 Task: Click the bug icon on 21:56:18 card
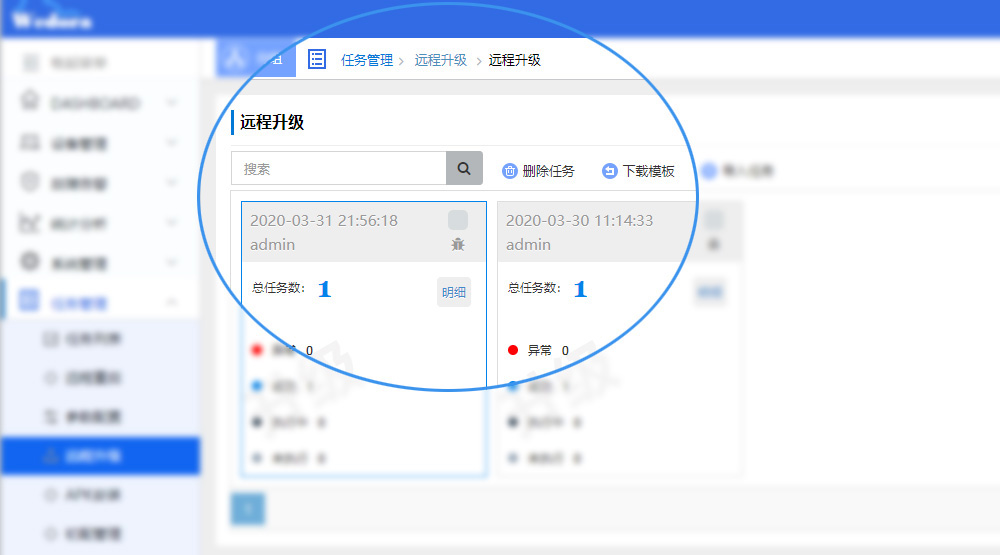458,244
